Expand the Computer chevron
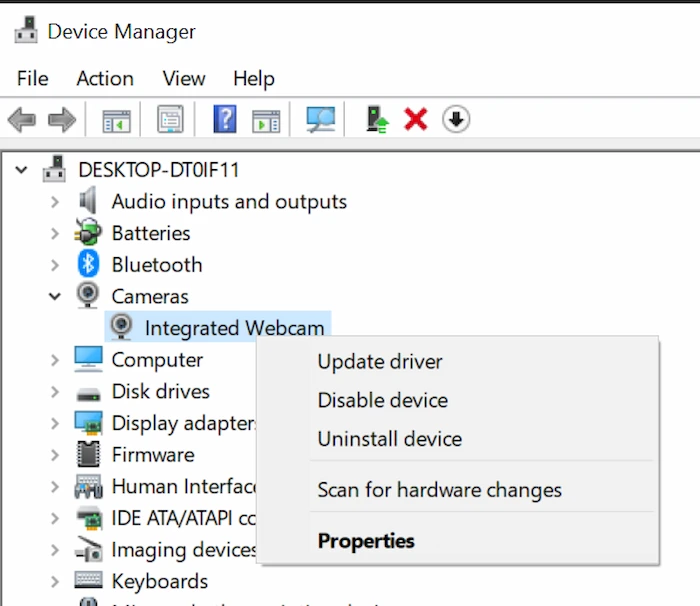 tap(54, 360)
